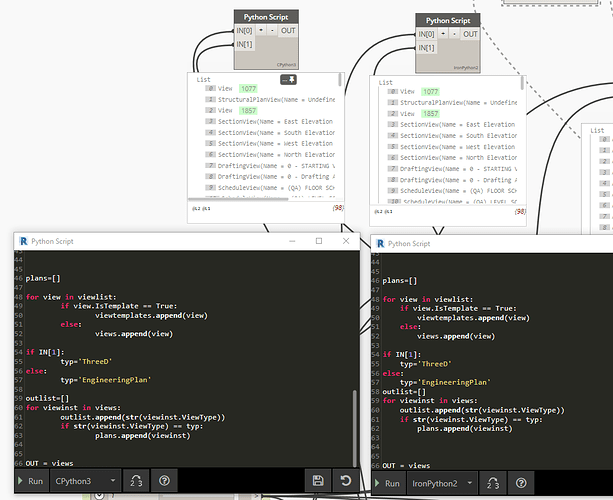Select 'North Elevation' SectionView row in left list
The height and width of the screenshot is (500, 613).
tap(271, 154)
